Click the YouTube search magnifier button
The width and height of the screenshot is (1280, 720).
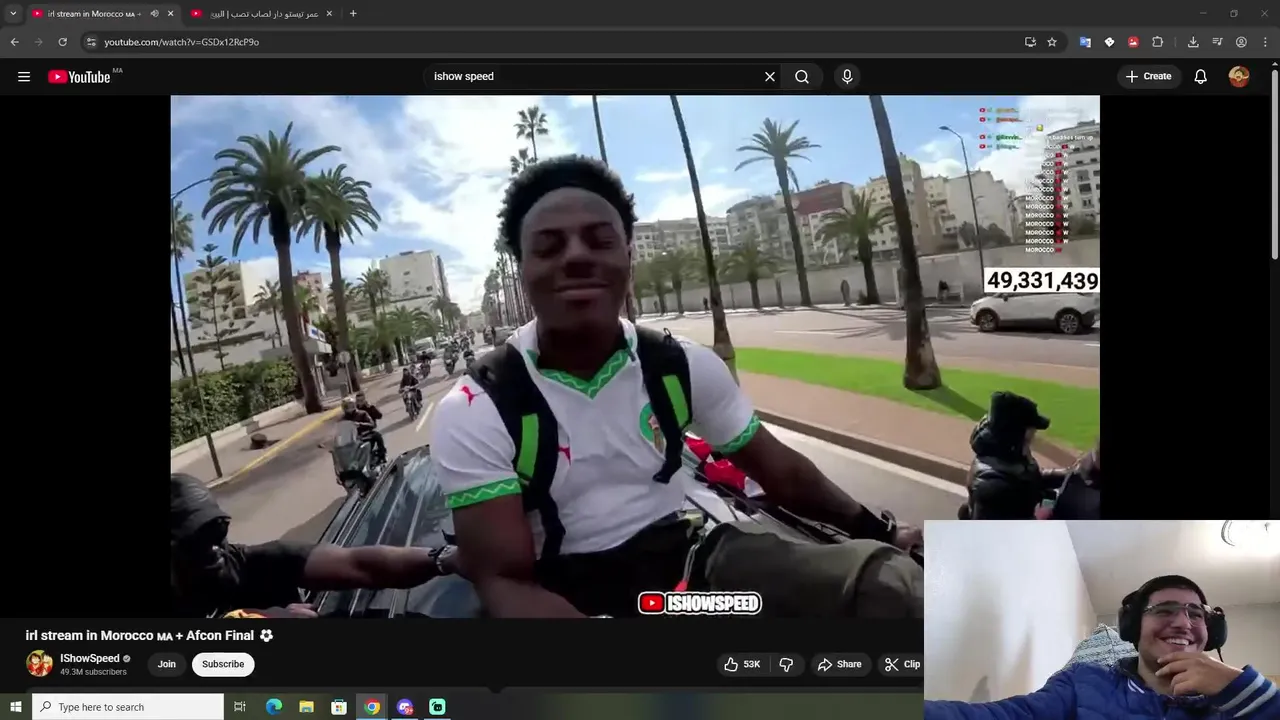pos(802,77)
